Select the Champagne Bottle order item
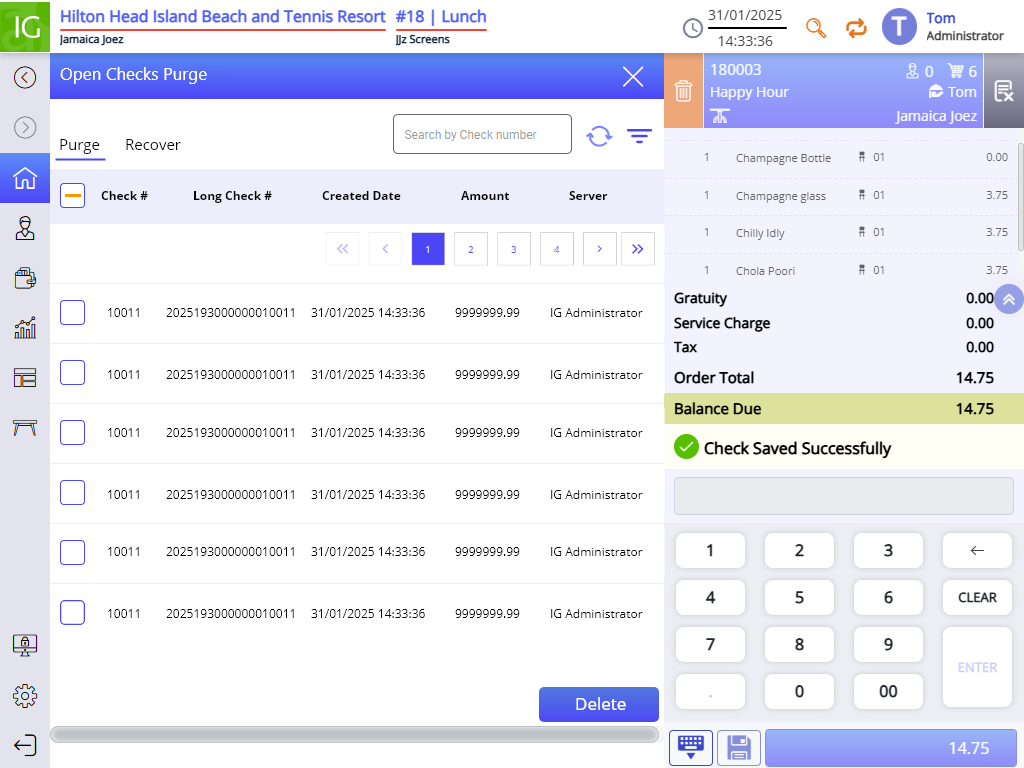Image resolution: width=1024 pixels, height=768 pixels. point(840,157)
